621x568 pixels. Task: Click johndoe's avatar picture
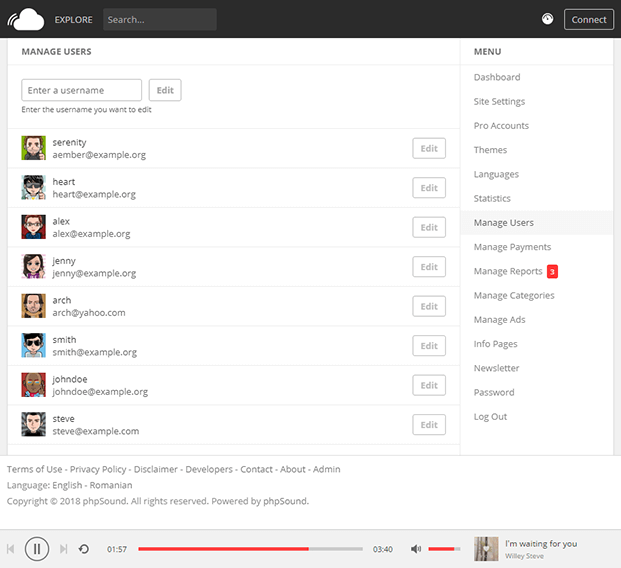pyautogui.click(x=34, y=385)
